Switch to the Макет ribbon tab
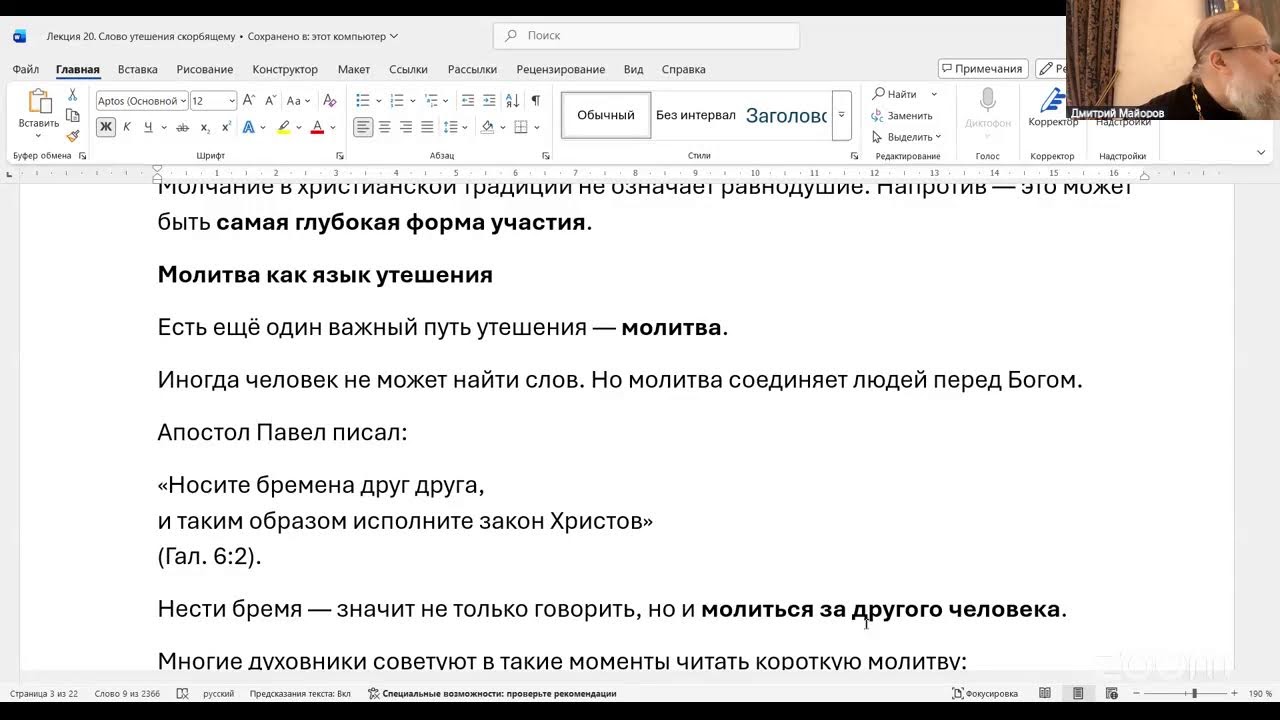 [x=354, y=69]
